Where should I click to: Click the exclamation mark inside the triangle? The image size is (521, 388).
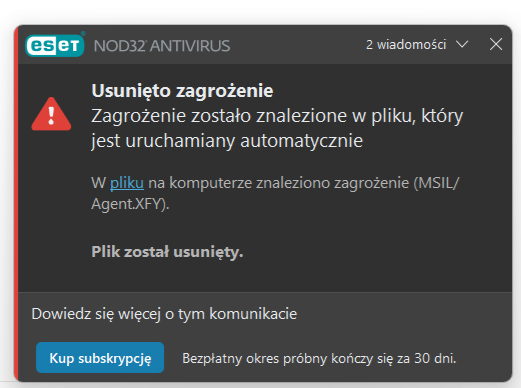51,116
